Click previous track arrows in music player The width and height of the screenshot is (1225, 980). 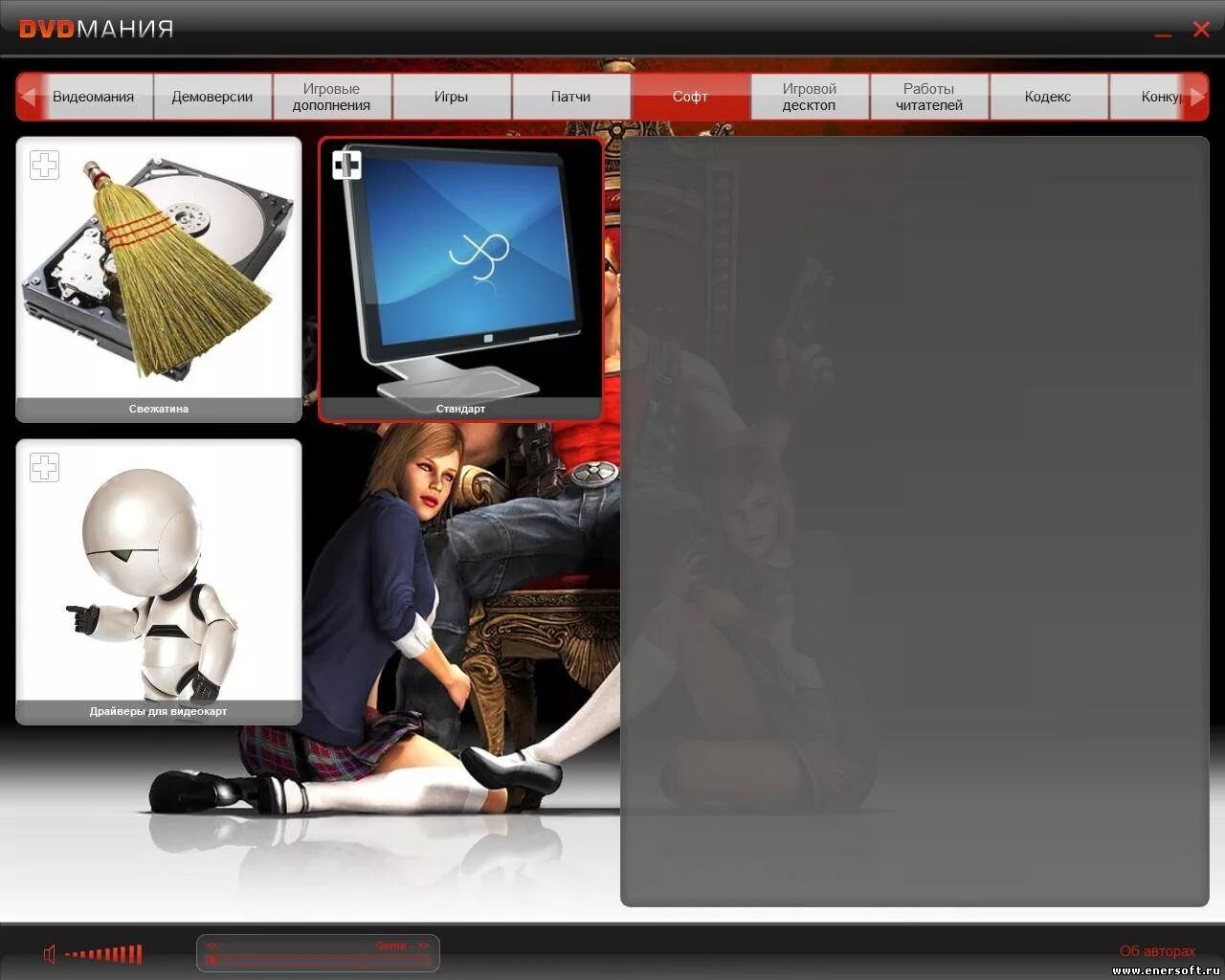pos(212,946)
